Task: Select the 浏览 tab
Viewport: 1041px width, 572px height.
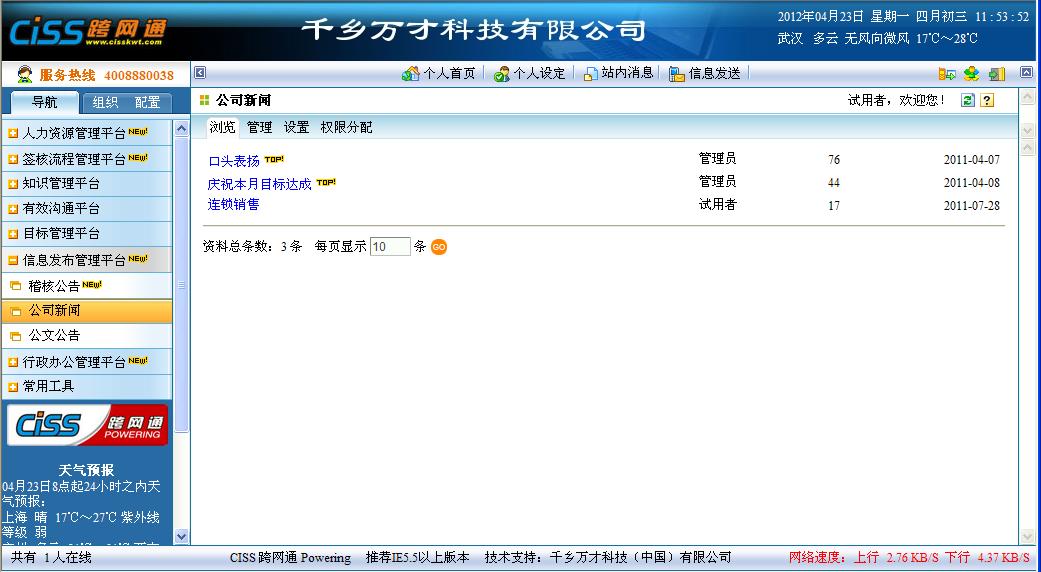Action: 222,127
